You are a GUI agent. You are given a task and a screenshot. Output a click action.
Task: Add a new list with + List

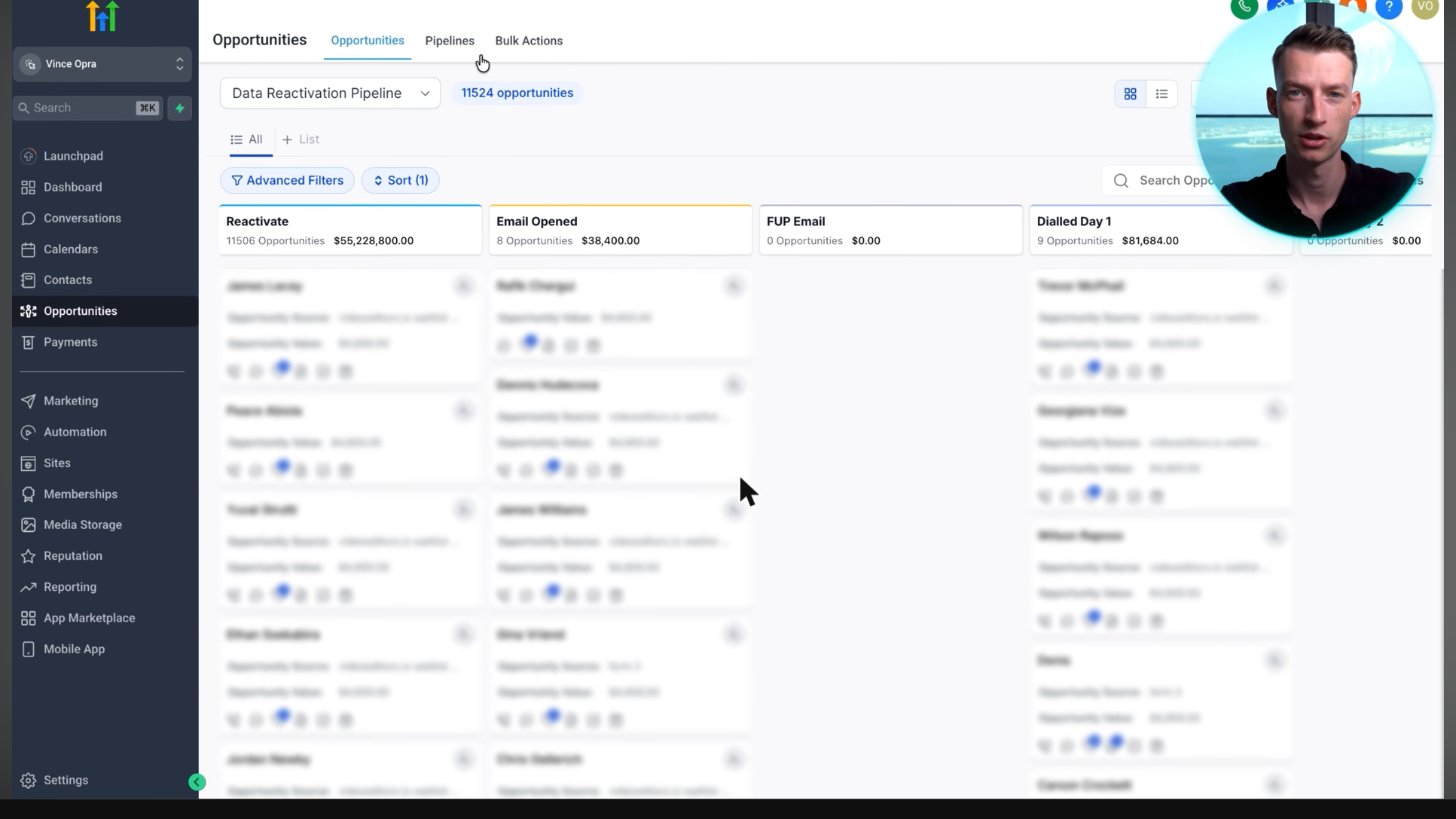tap(301, 139)
